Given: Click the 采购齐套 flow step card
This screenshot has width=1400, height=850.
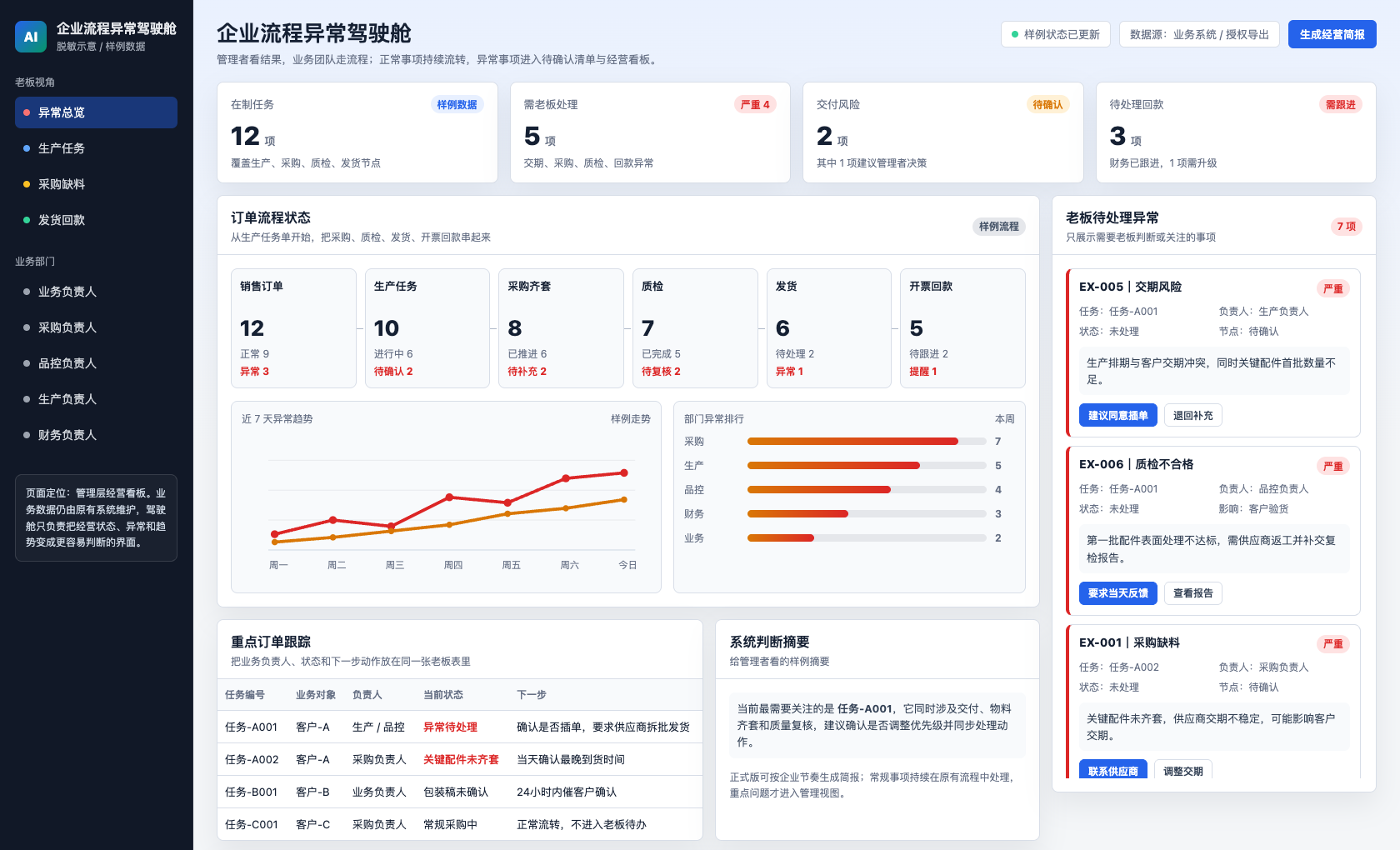Looking at the screenshot, I should click(561, 328).
